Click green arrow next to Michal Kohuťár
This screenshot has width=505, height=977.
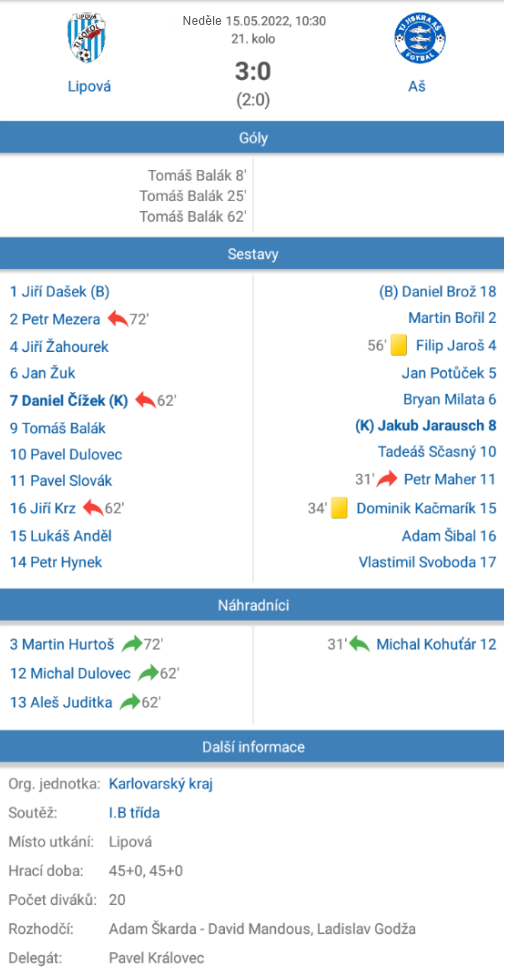click(360, 644)
